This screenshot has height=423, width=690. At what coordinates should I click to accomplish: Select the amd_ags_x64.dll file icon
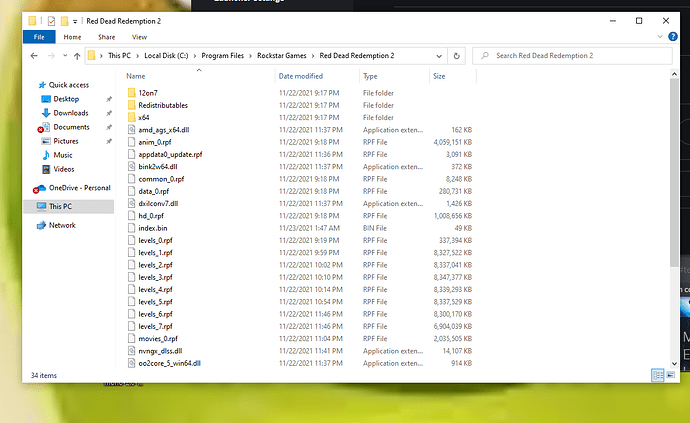(132, 130)
